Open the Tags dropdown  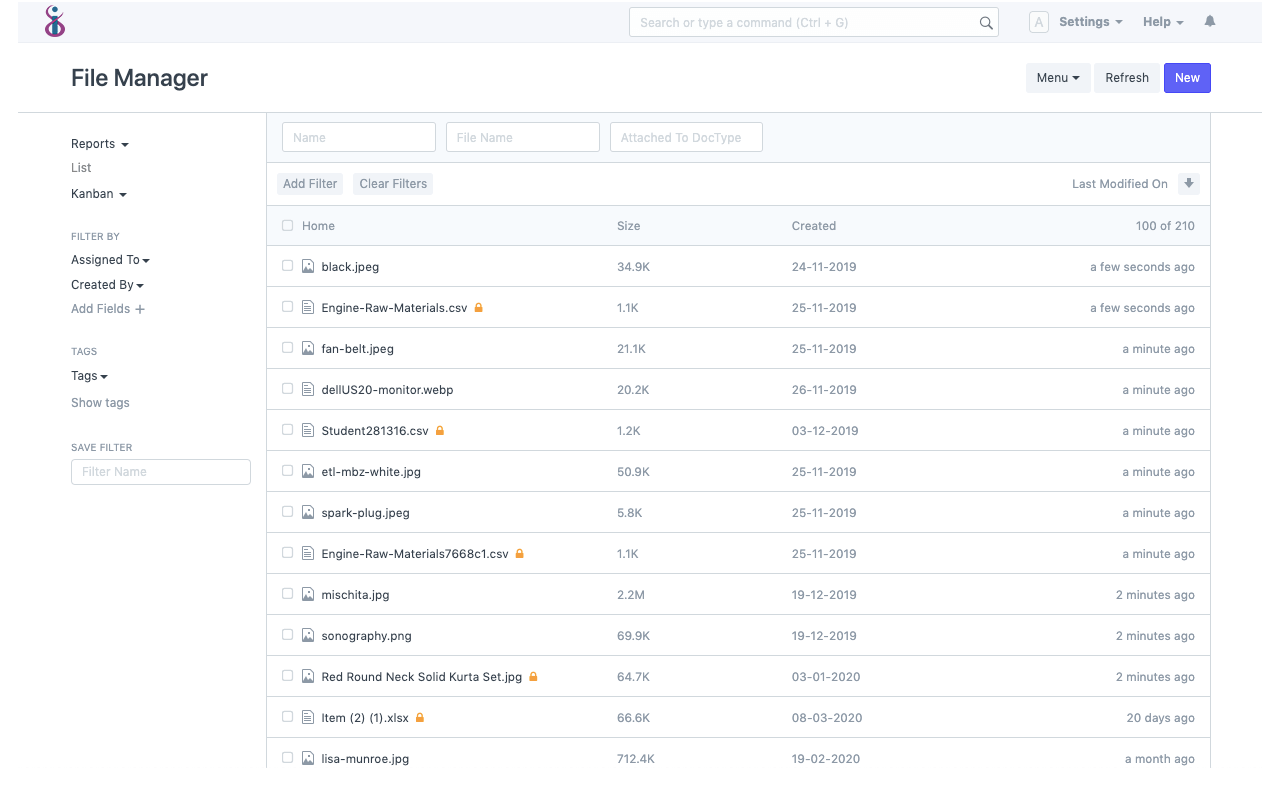pyautogui.click(x=88, y=375)
